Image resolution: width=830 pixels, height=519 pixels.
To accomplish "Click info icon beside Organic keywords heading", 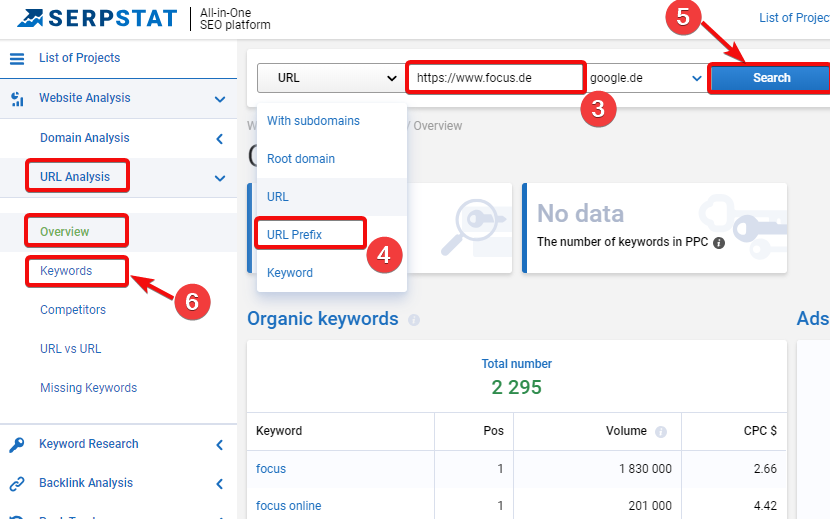I will [x=414, y=320].
